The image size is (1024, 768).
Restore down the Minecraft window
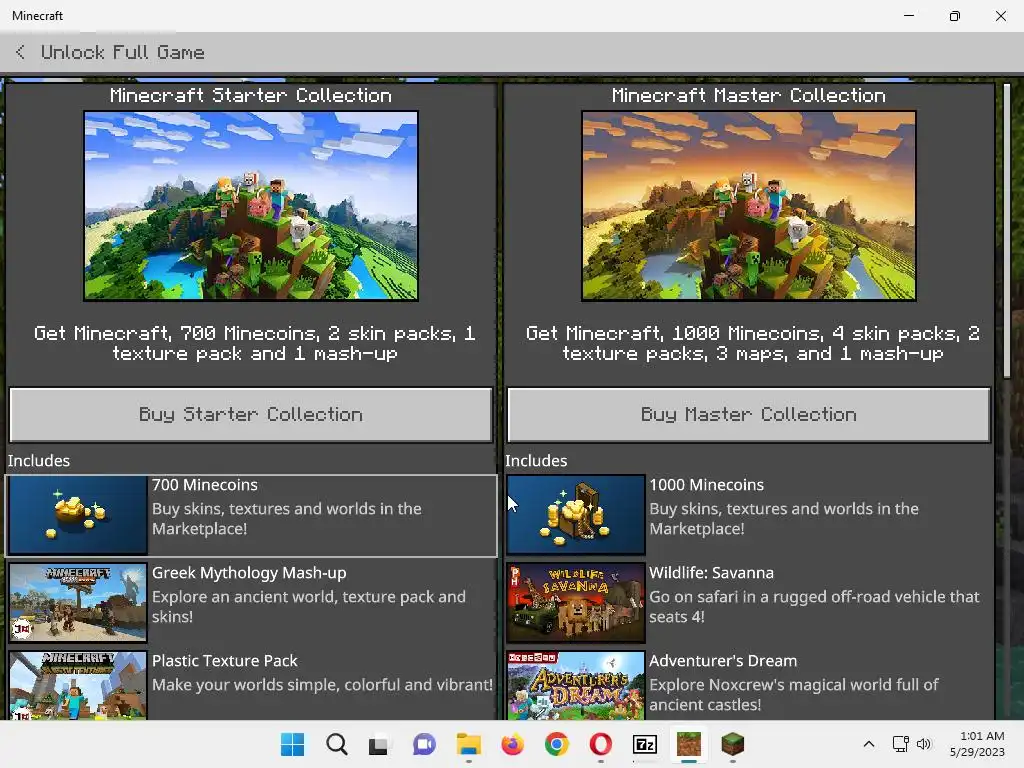(x=954, y=16)
